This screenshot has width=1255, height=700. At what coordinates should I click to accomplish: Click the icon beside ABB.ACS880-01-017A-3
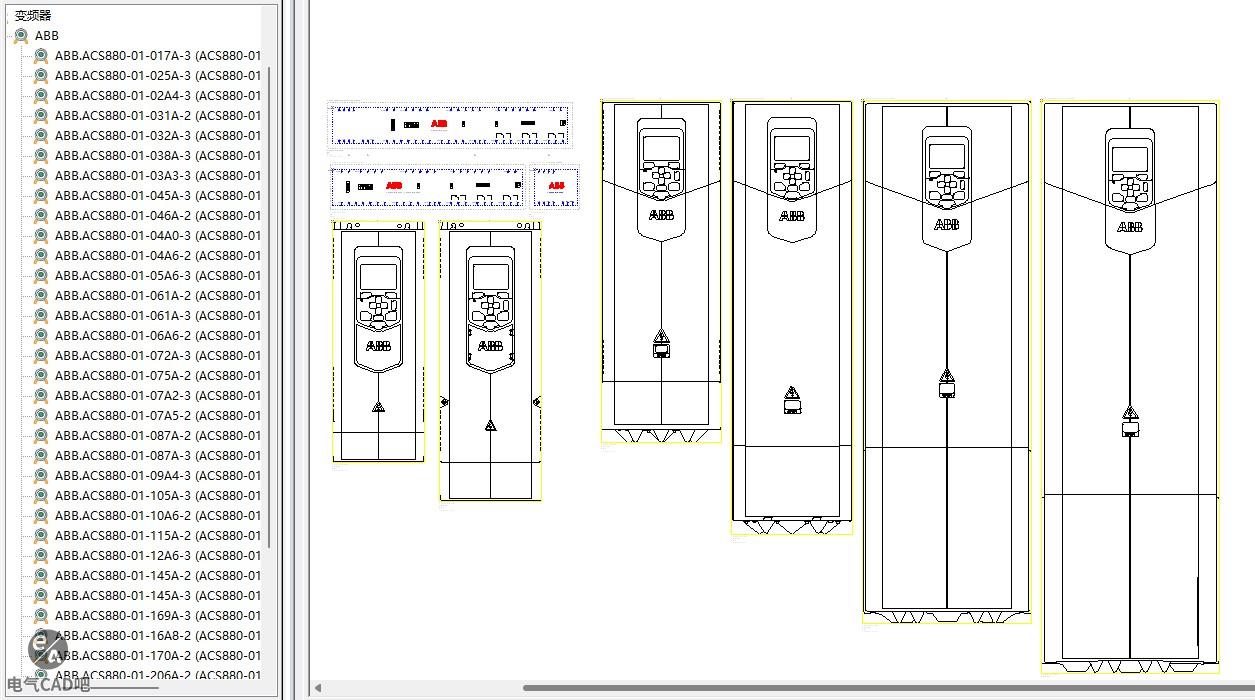pos(41,55)
